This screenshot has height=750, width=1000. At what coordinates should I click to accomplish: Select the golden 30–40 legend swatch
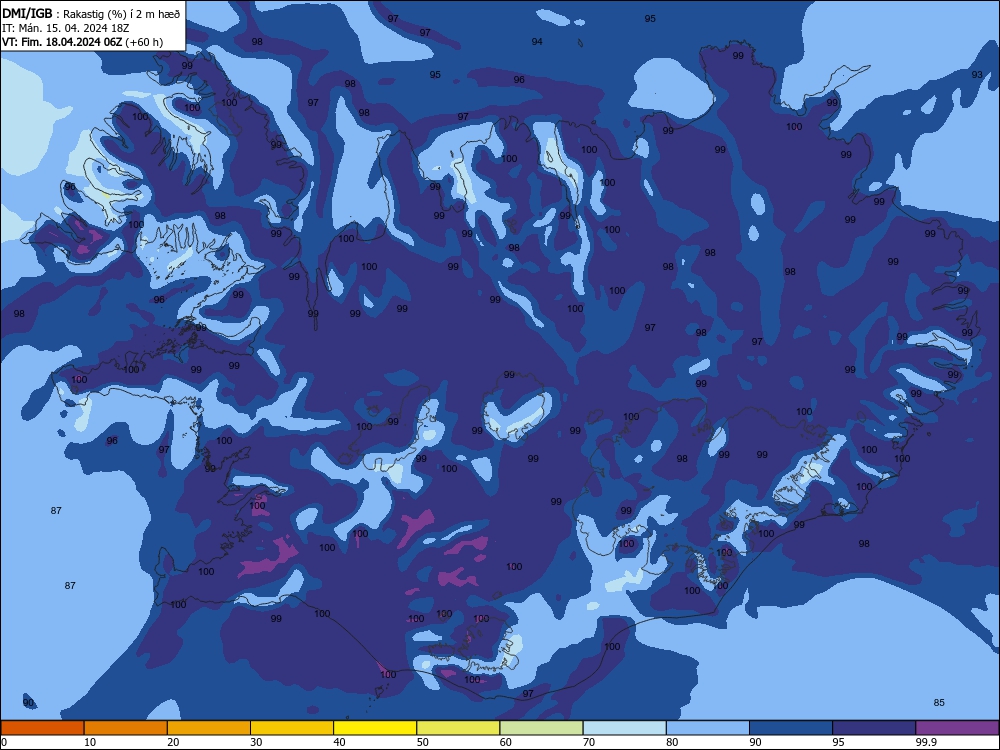(292, 728)
